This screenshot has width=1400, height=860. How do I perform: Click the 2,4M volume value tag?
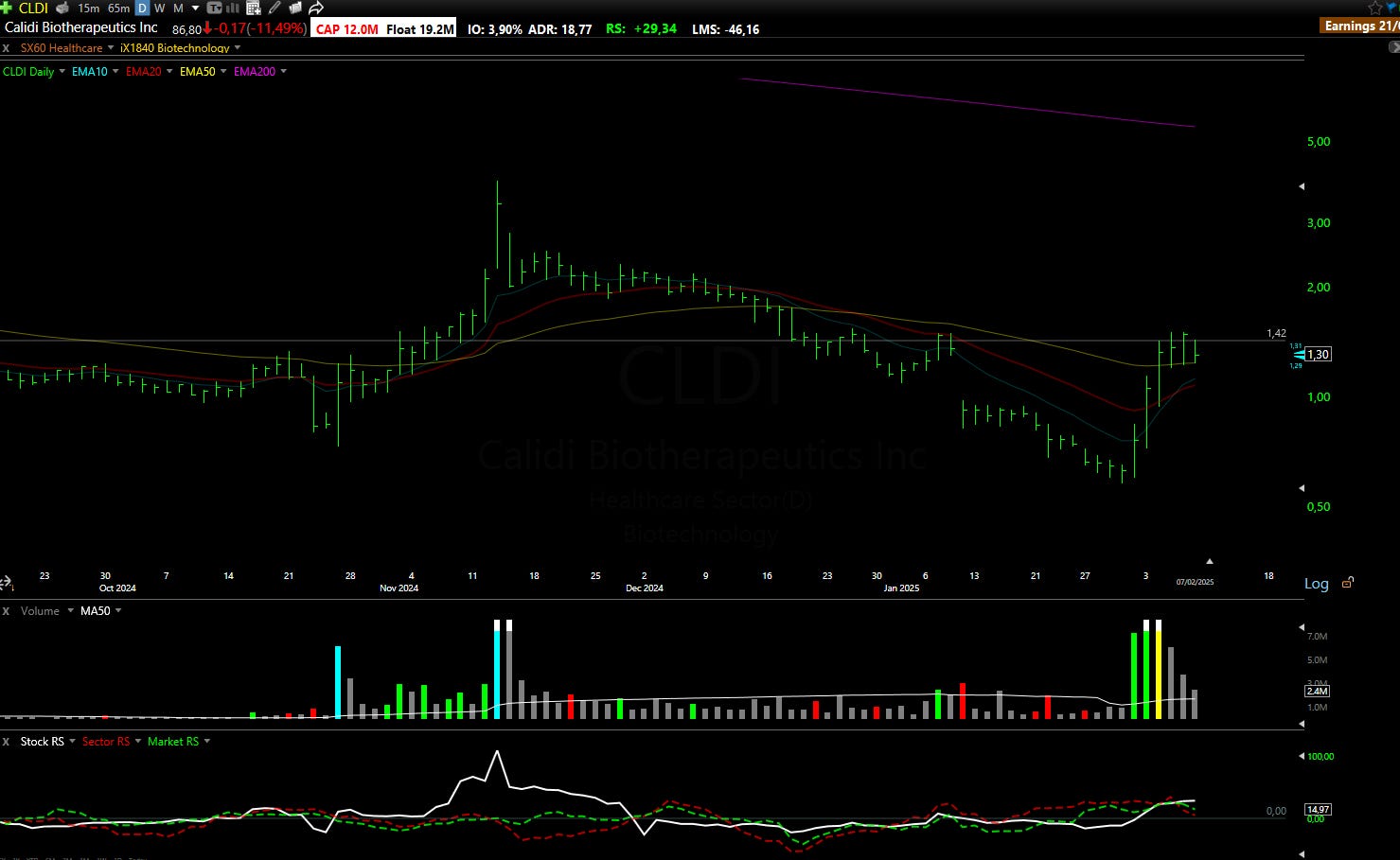click(x=1318, y=691)
